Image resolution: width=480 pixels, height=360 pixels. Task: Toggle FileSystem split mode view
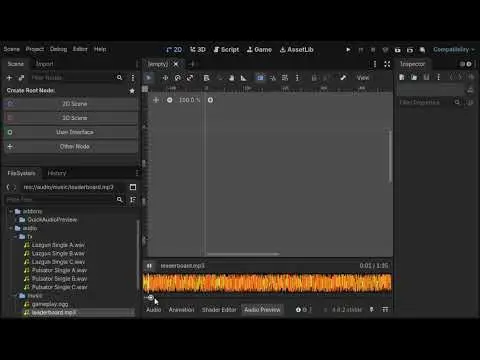tap(133, 187)
